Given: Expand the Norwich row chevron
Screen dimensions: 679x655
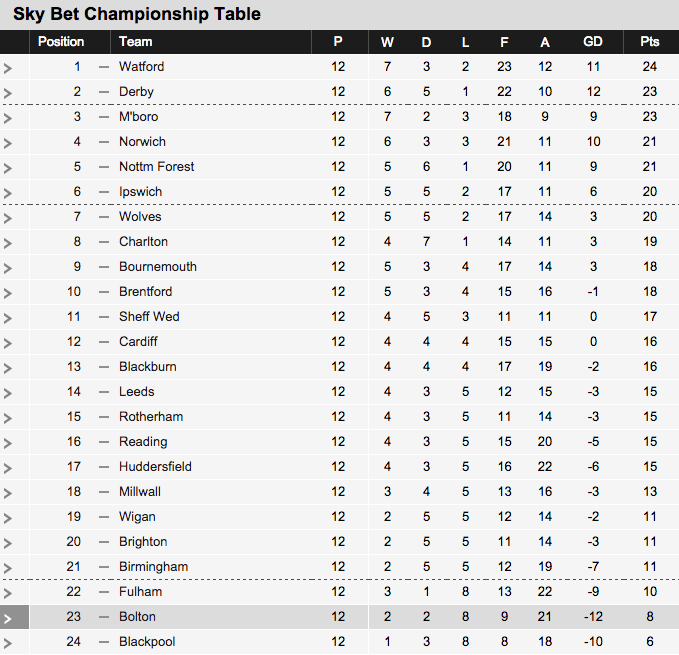Looking at the screenshot, I should click(7, 143).
